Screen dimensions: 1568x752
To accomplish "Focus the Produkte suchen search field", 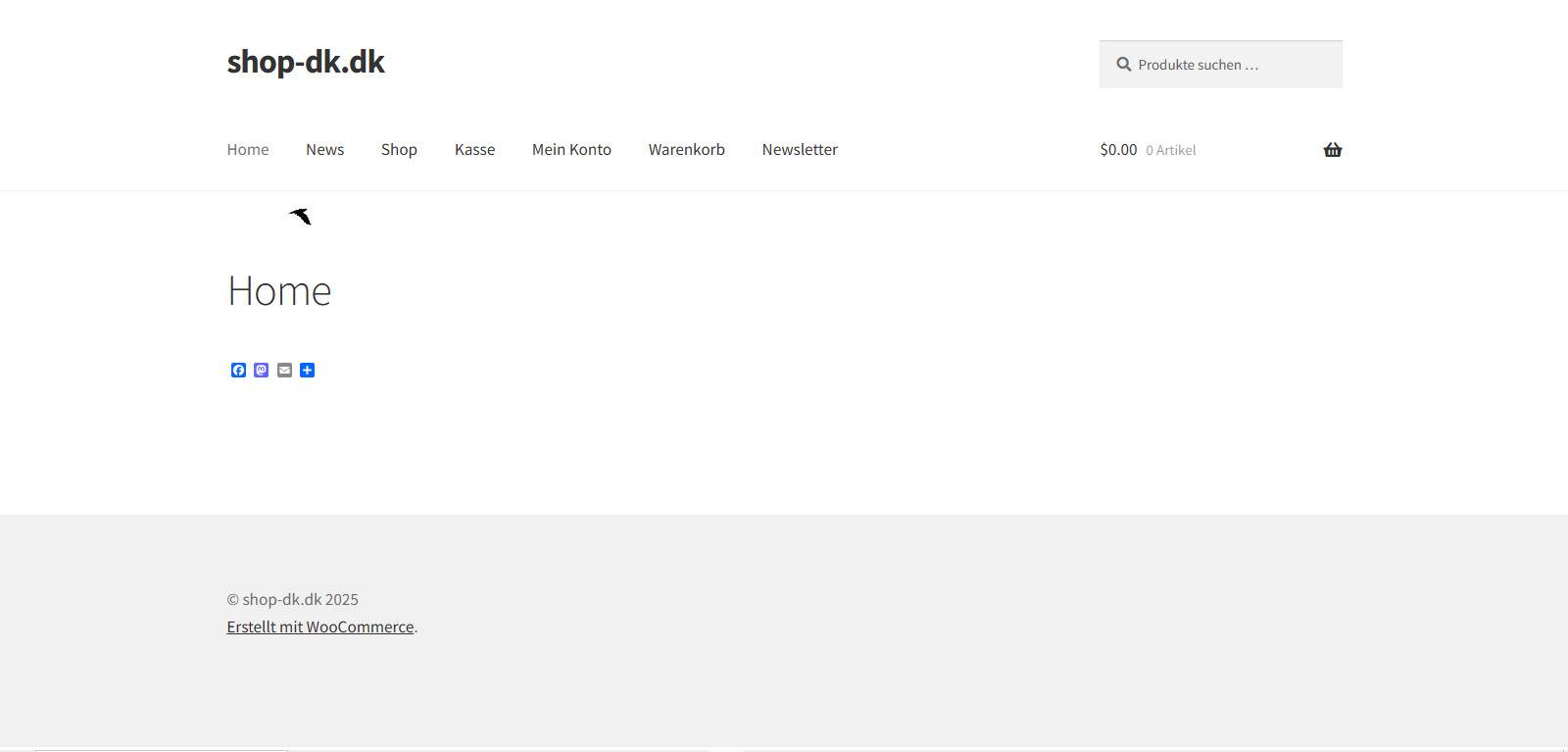I will 1235,65.
